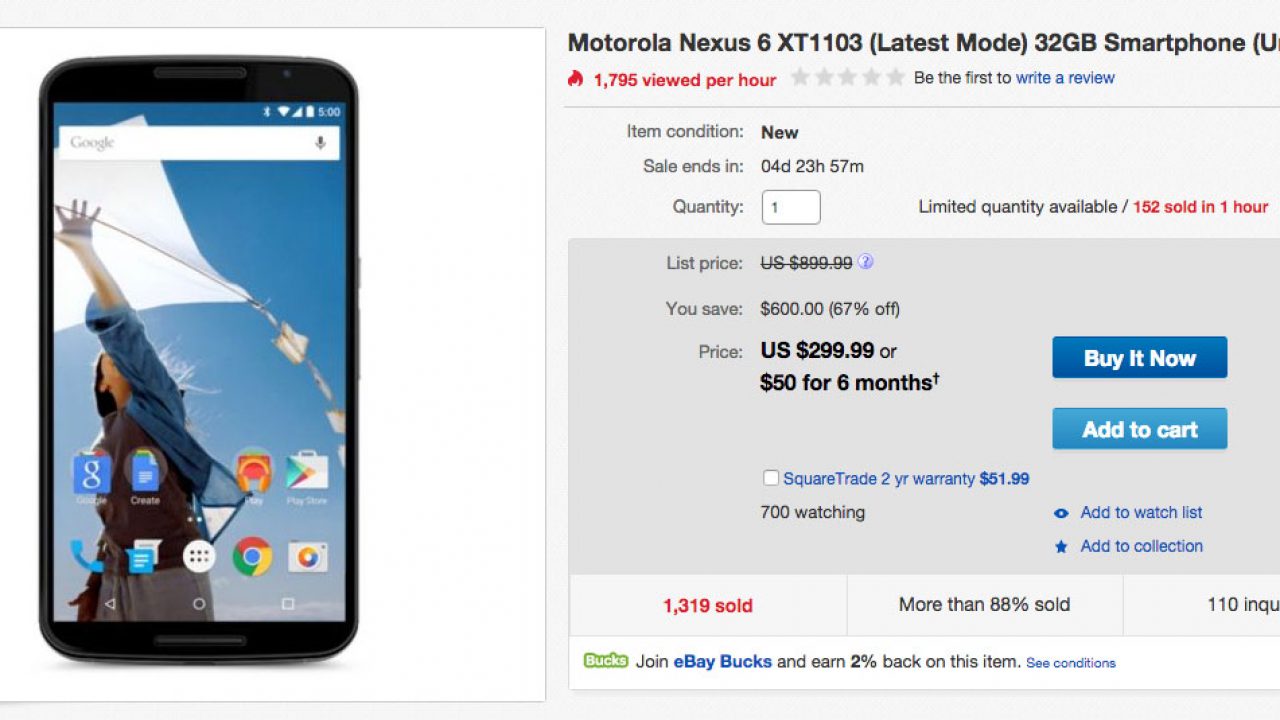
Task: Click the Nexus 6 product image
Action: pyautogui.click(x=199, y=360)
